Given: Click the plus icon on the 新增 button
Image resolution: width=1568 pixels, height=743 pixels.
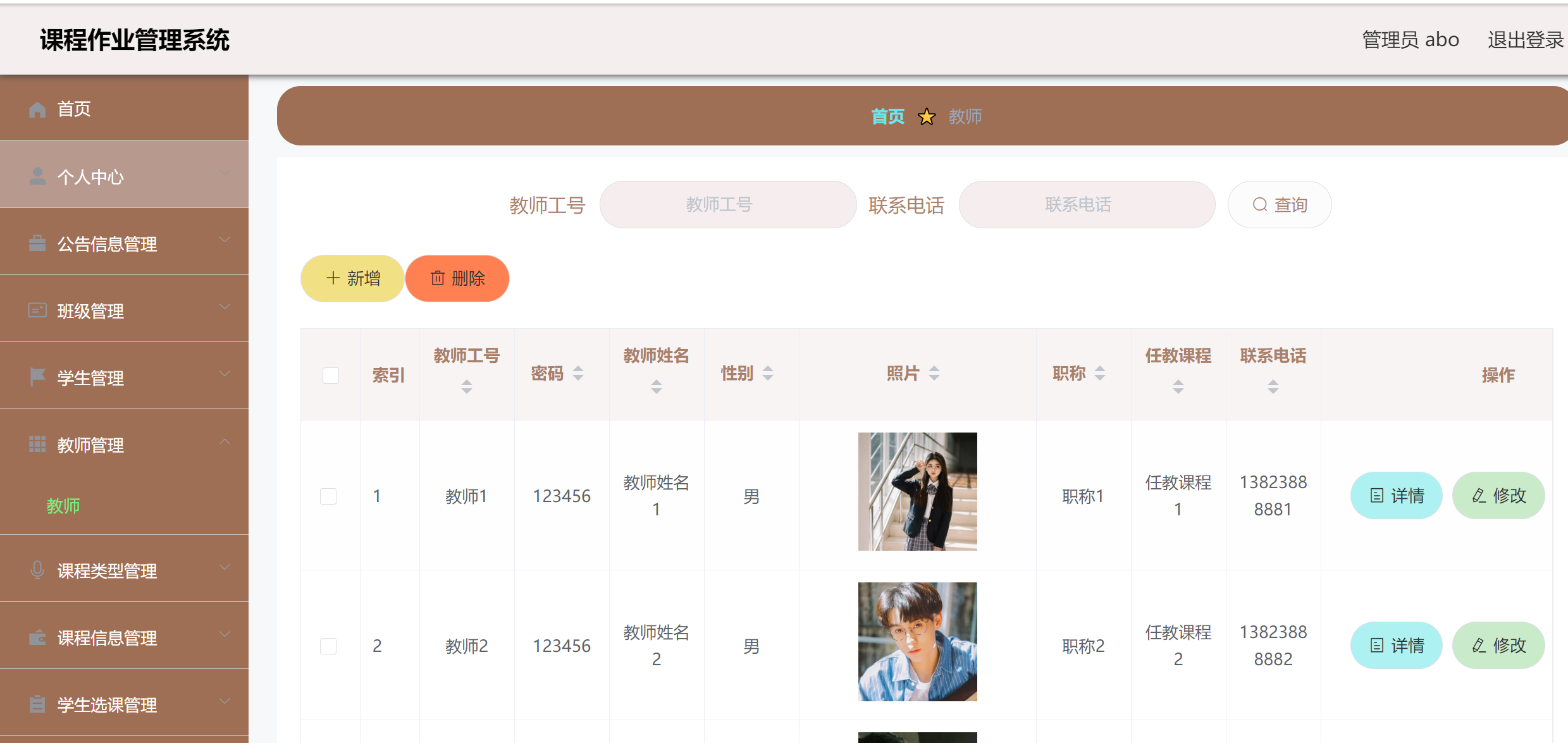Looking at the screenshot, I should [x=332, y=278].
